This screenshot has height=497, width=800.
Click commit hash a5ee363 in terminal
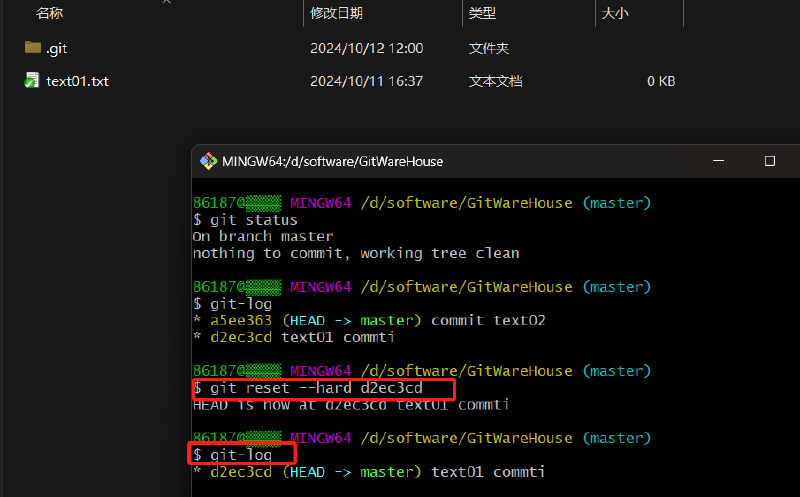pyautogui.click(x=241, y=320)
